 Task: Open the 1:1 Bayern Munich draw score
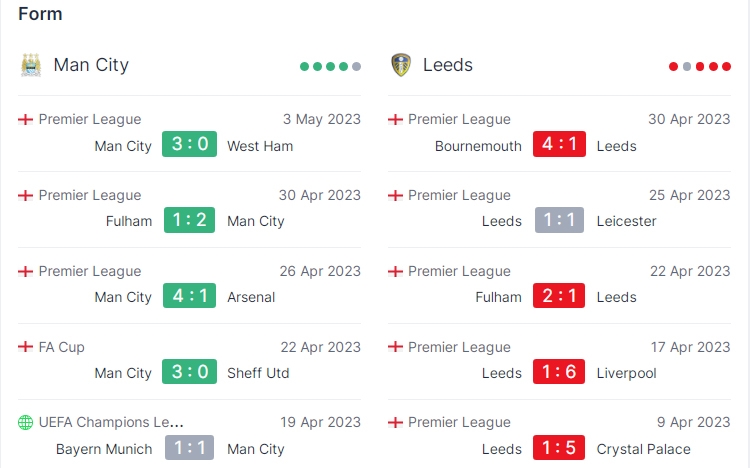[x=189, y=448]
